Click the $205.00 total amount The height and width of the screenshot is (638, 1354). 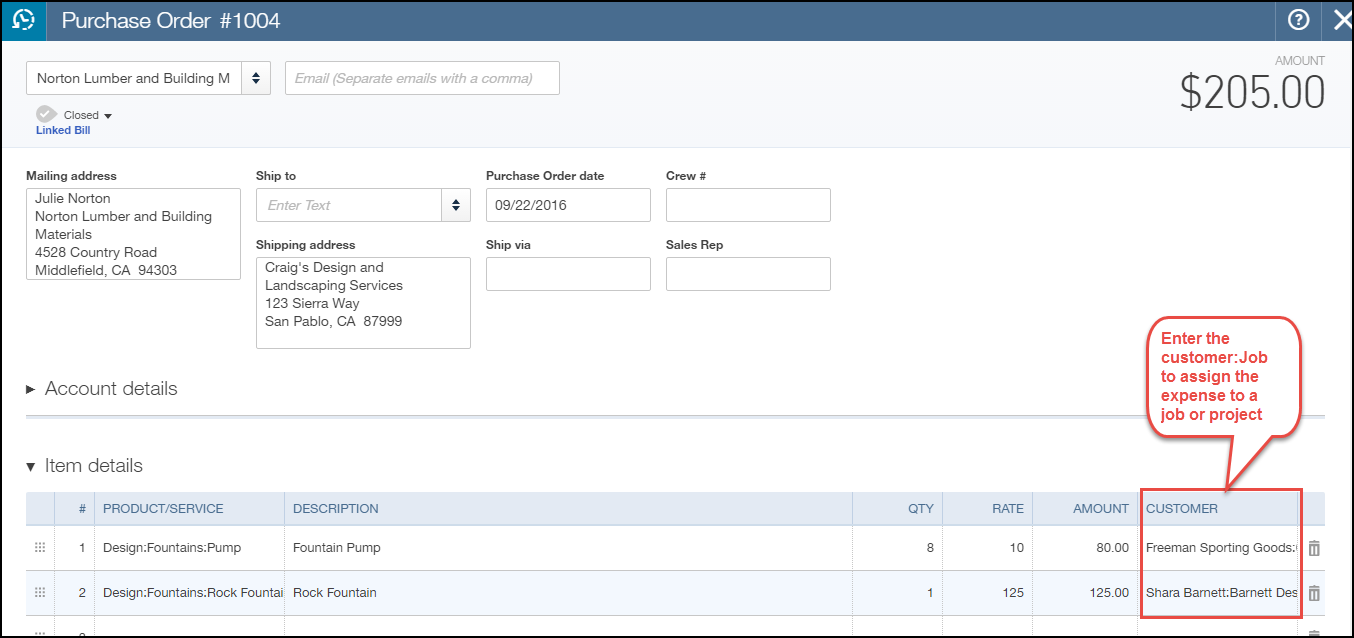[1252, 92]
